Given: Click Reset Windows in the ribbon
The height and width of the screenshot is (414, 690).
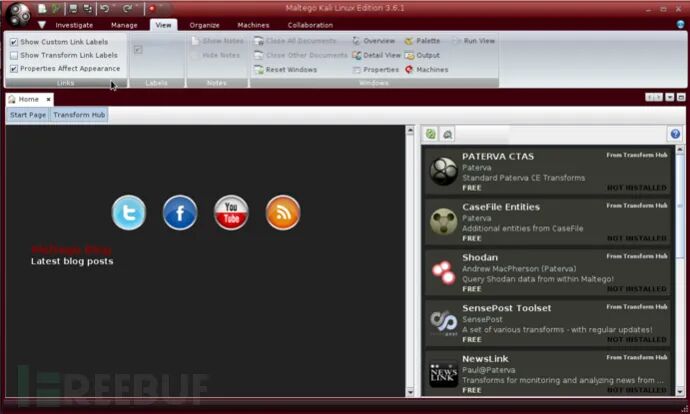Looking at the screenshot, I should (286, 70).
